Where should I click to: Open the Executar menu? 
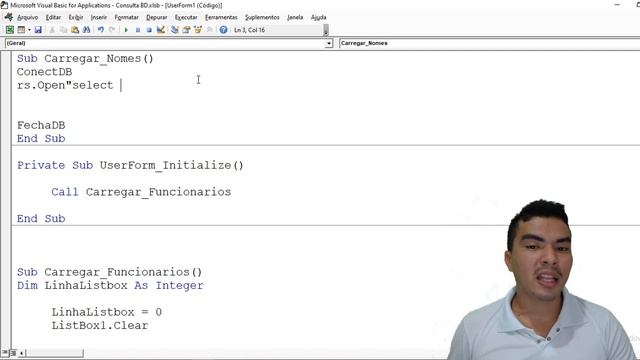[186, 17]
